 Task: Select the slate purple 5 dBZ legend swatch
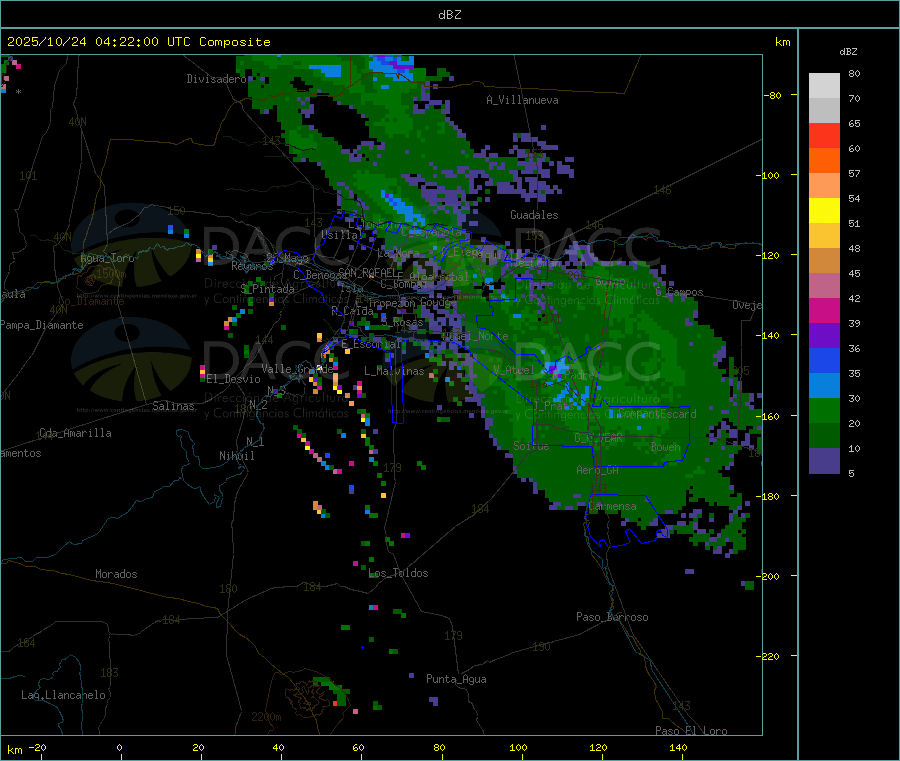tap(824, 460)
